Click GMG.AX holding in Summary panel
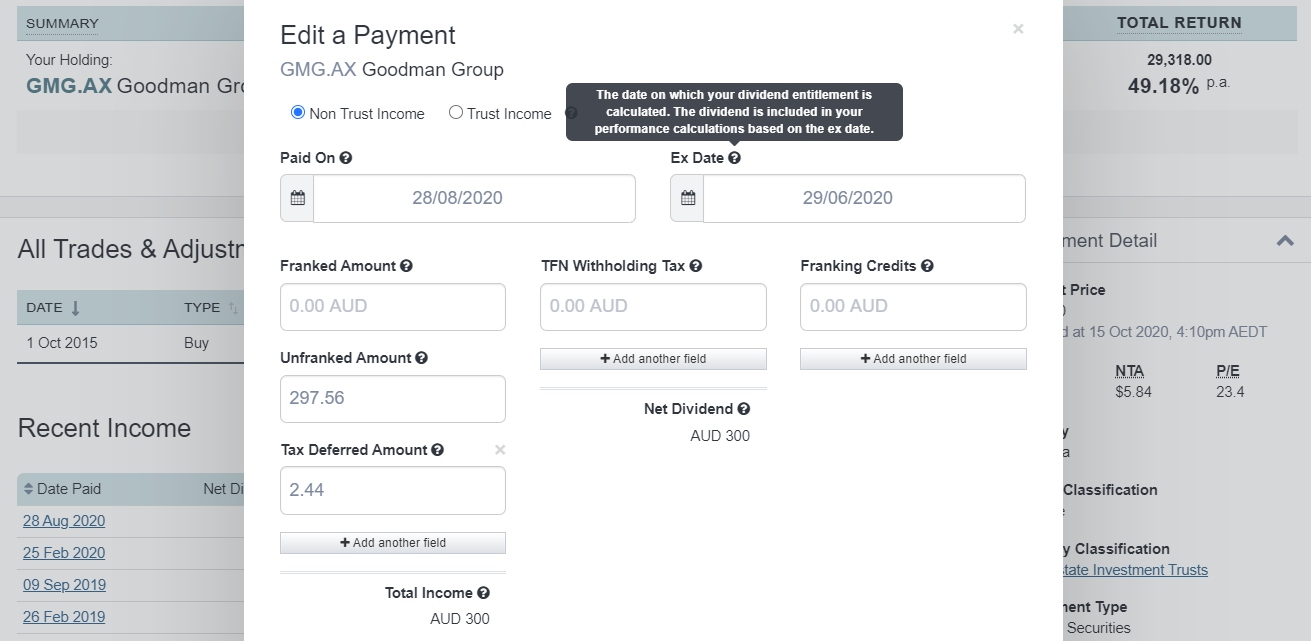This screenshot has height=641, width=1311. (68, 86)
